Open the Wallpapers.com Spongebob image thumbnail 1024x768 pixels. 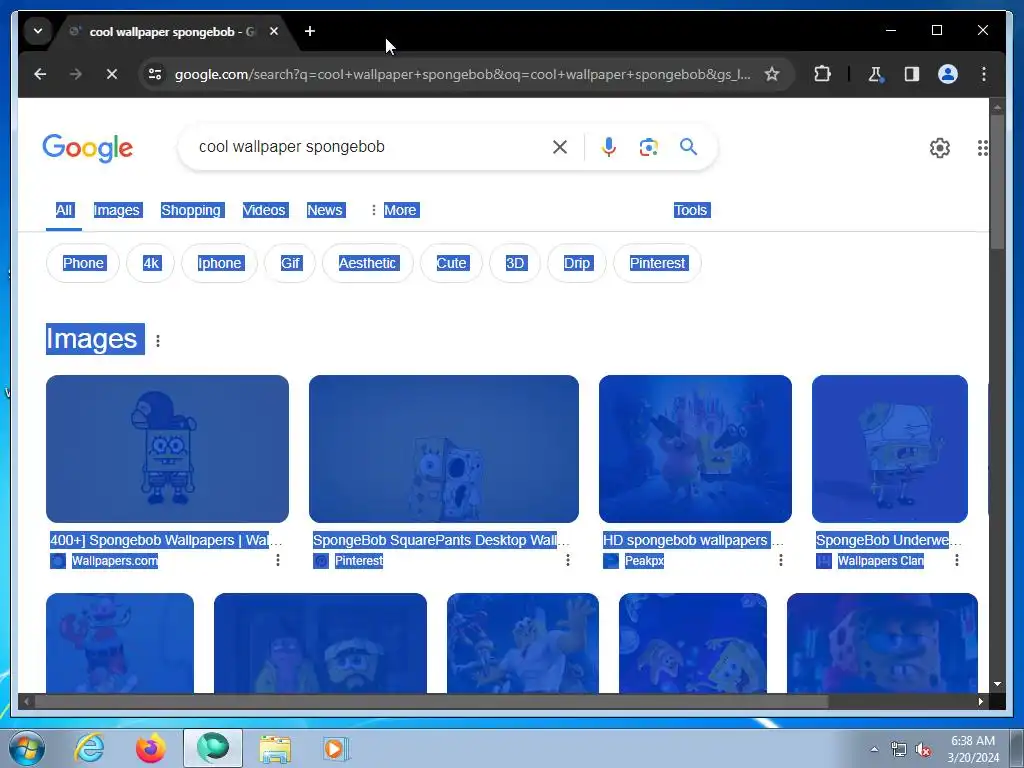(167, 449)
